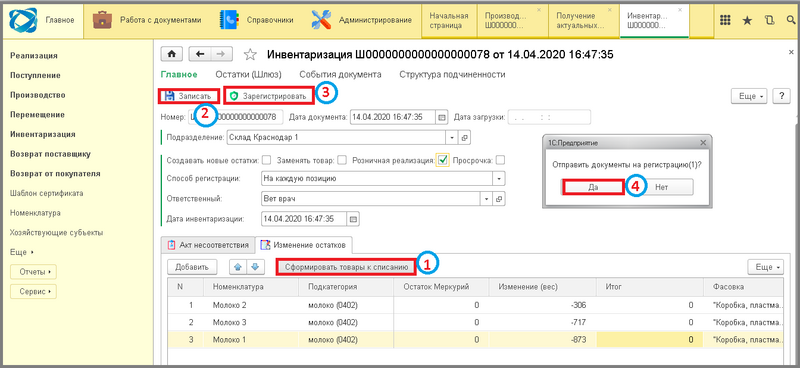
Task: Switch to Акт несоответствия tab
Action: 208,245
